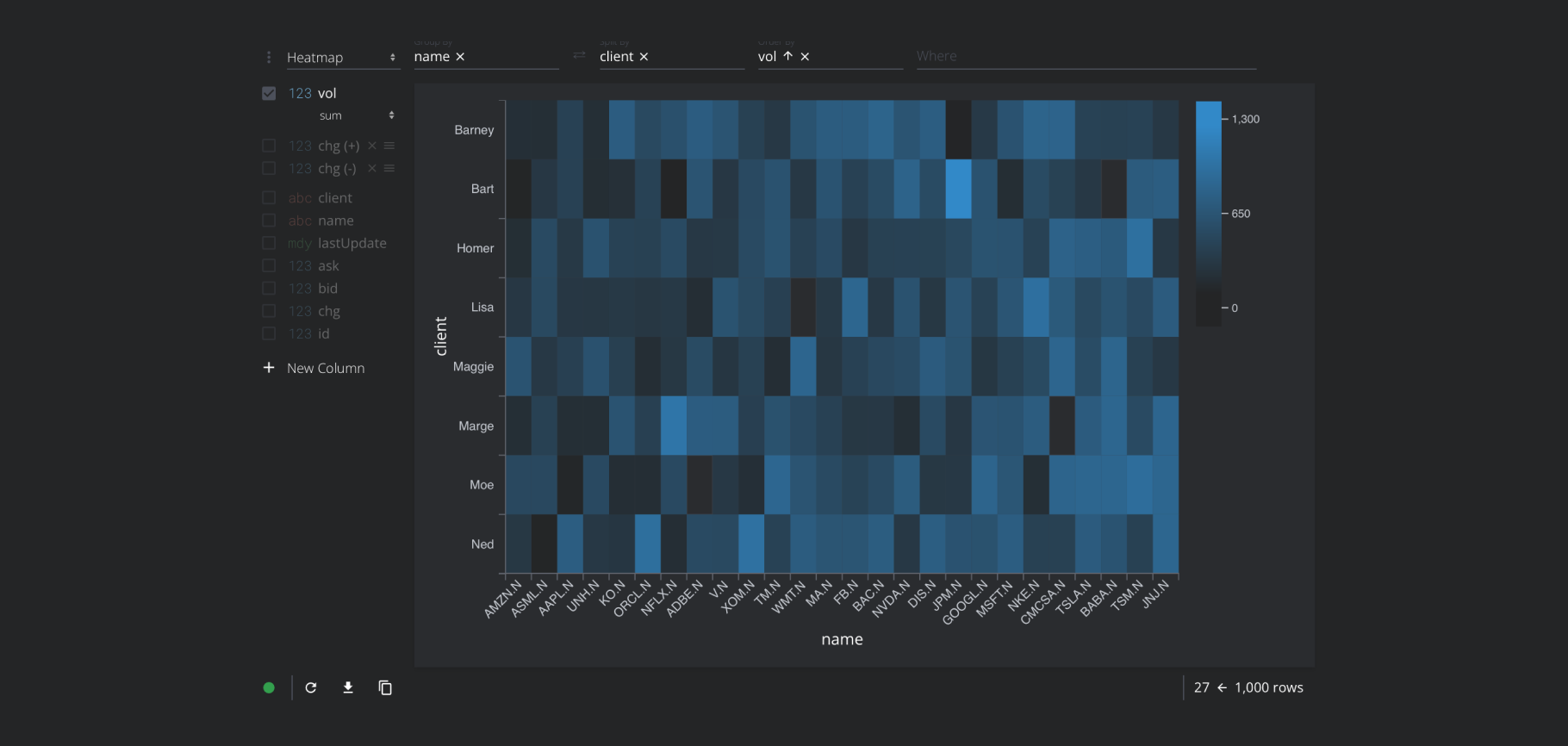Image resolution: width=1568 pixels, height=746 pixels.
Task: Click the Maggie row label
Action: coord(473,367)
